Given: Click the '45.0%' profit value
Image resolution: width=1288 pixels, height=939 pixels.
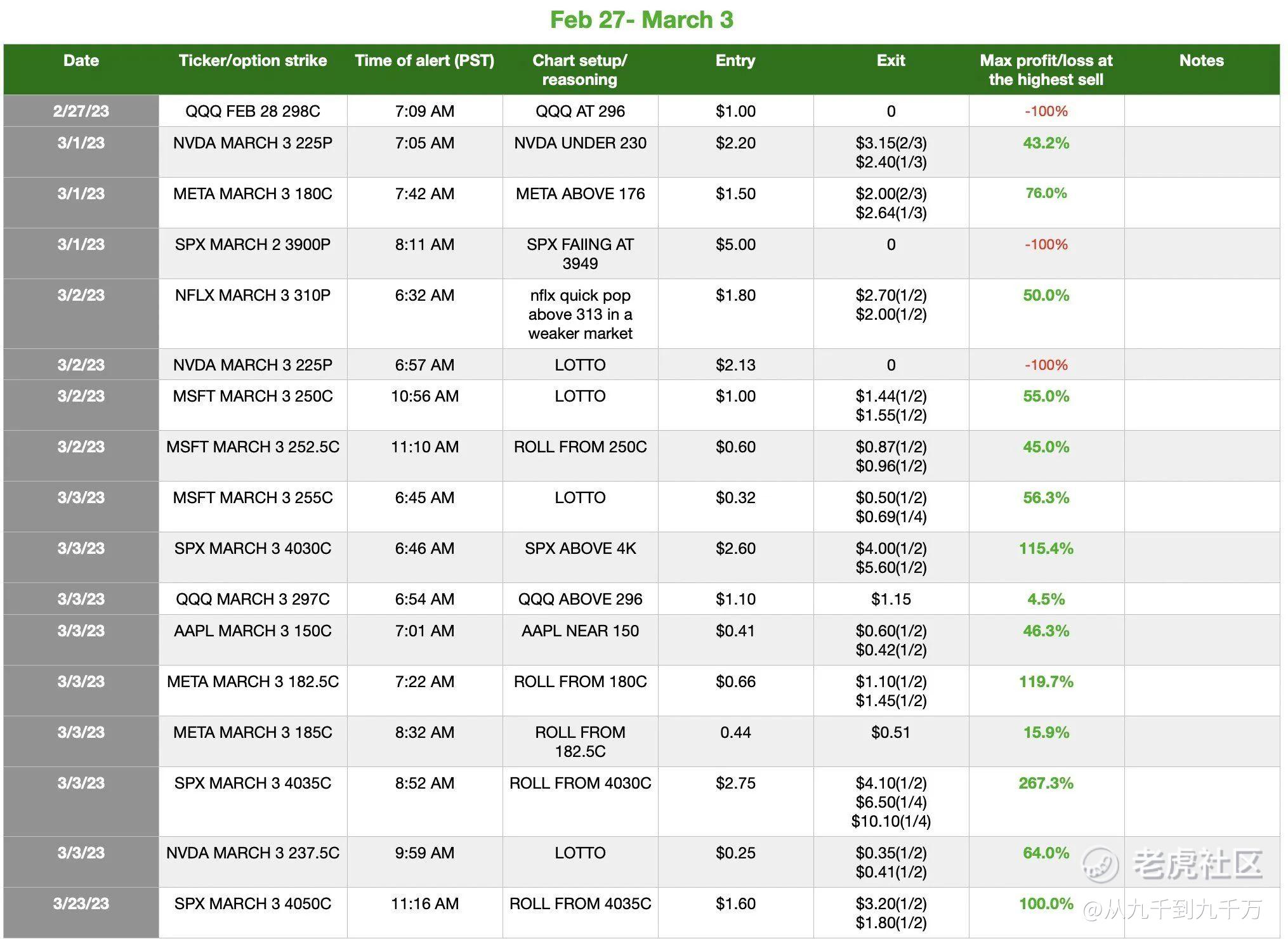Looking at the screenshot, I should tap(1046, 447).
